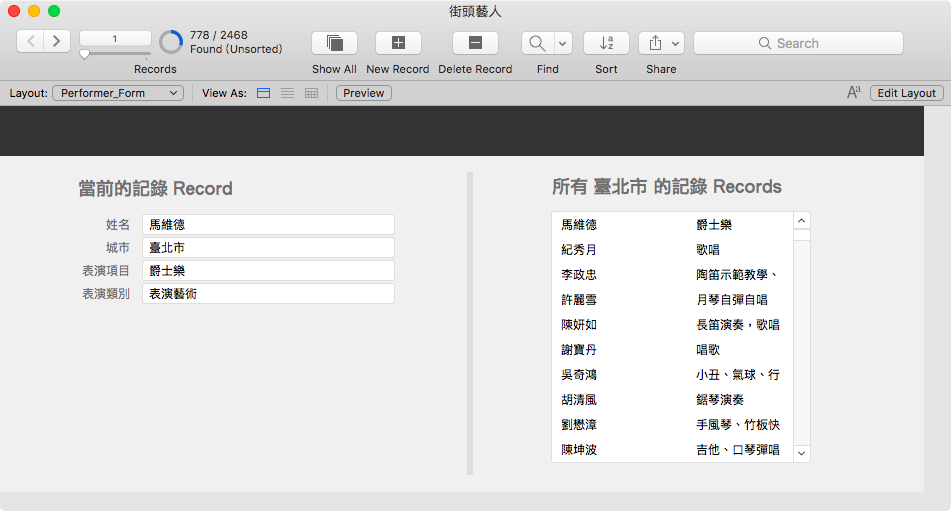Click the yellow minimize window button
The height and width of the screenshot is (511, 951).
pos(34,11)
